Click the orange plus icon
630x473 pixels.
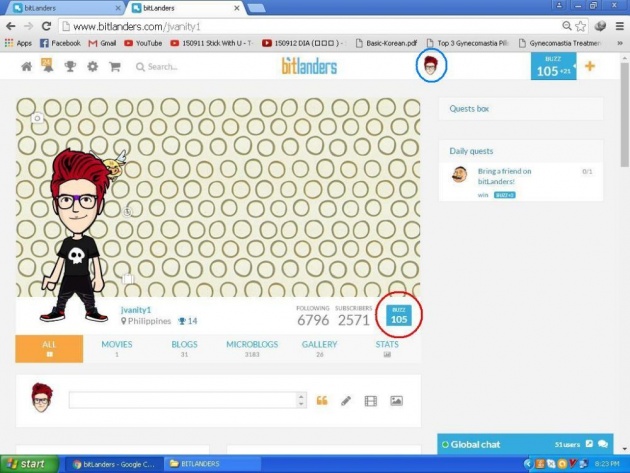[x=589, y=66]
